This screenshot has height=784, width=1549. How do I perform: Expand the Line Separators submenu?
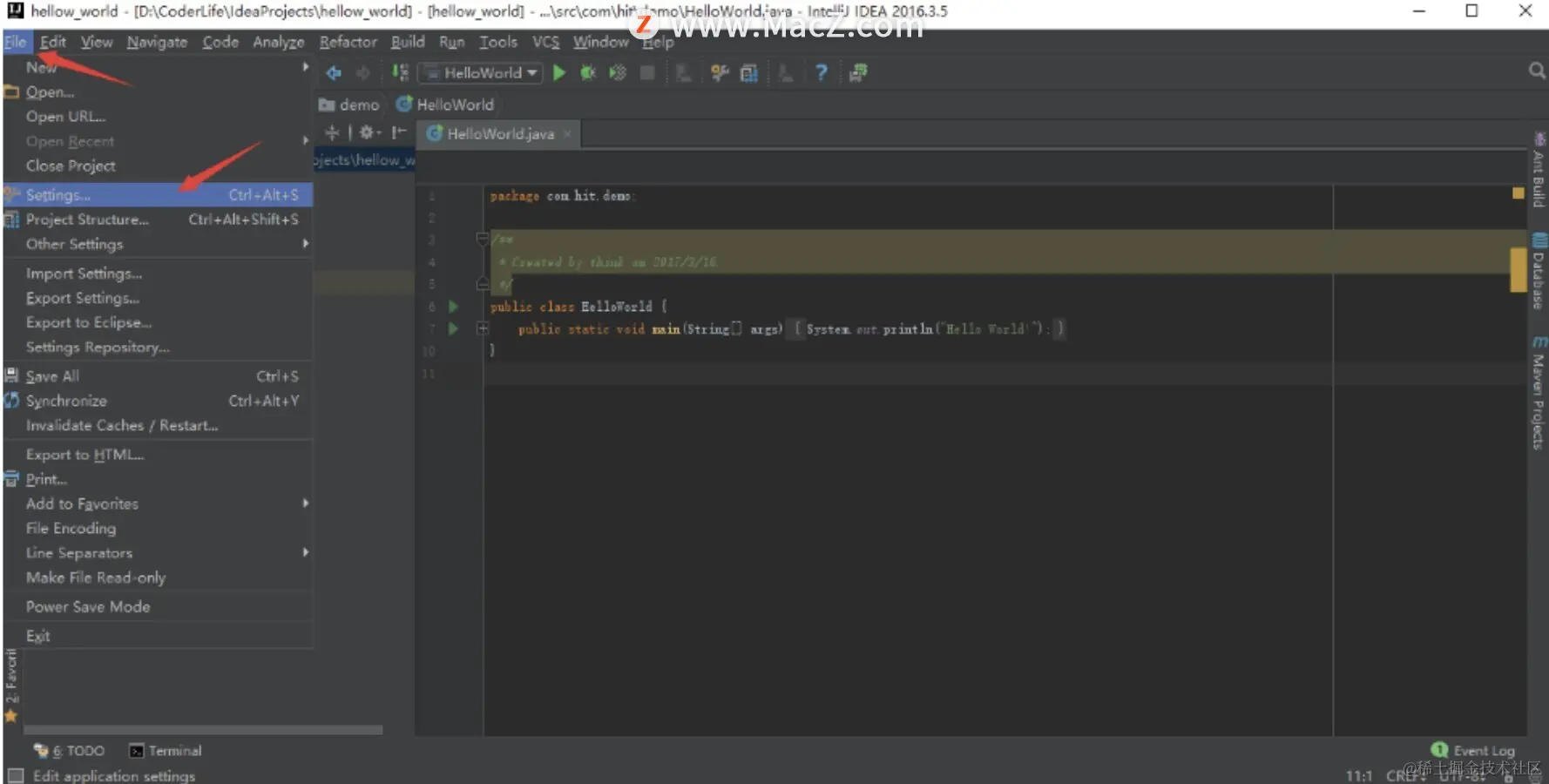(x=157, y=552)
